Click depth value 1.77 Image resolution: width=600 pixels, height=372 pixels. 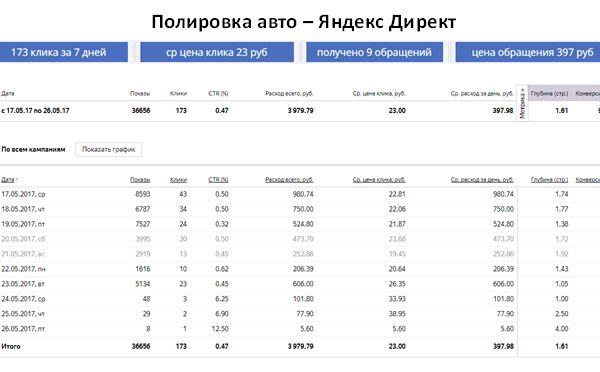pyautogui.click(x=562, y=209)
